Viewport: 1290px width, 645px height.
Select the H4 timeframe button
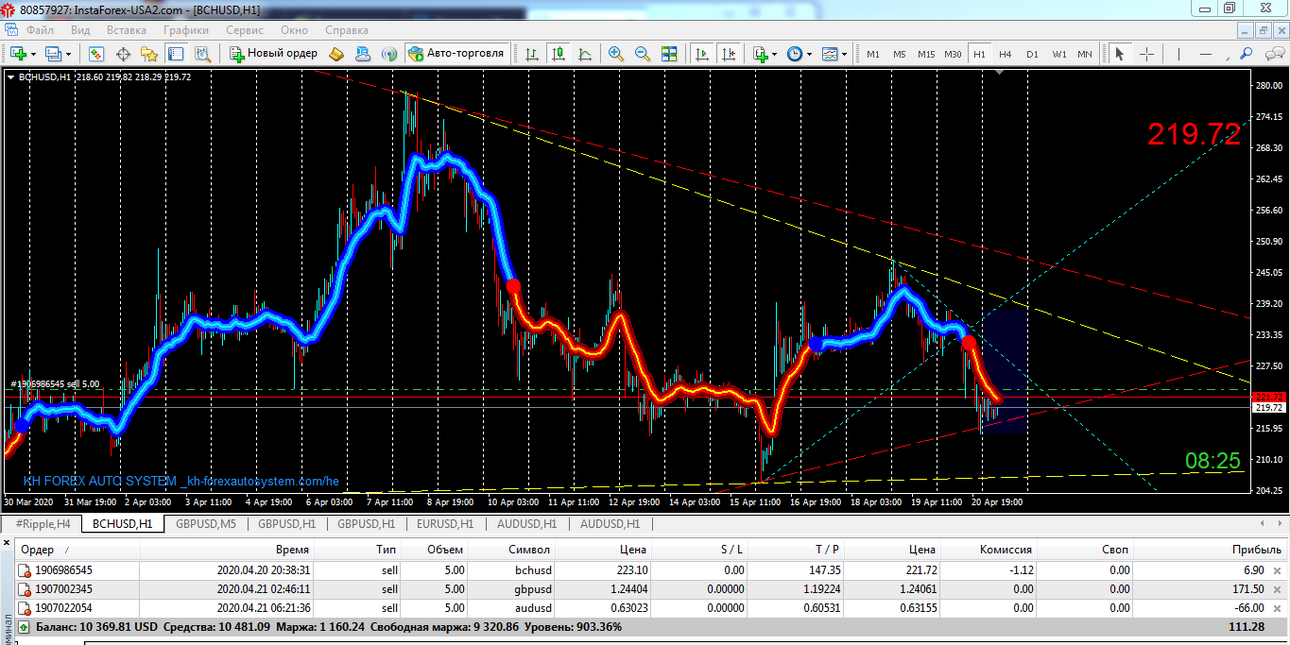point(1005,54)
